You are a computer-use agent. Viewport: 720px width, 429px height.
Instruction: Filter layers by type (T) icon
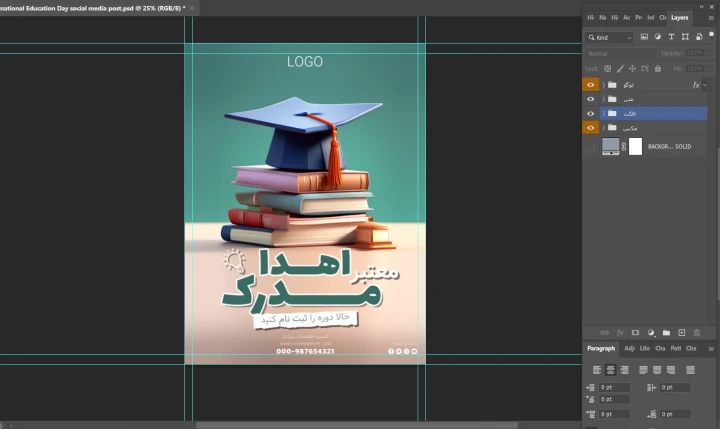tap(671, 37)
